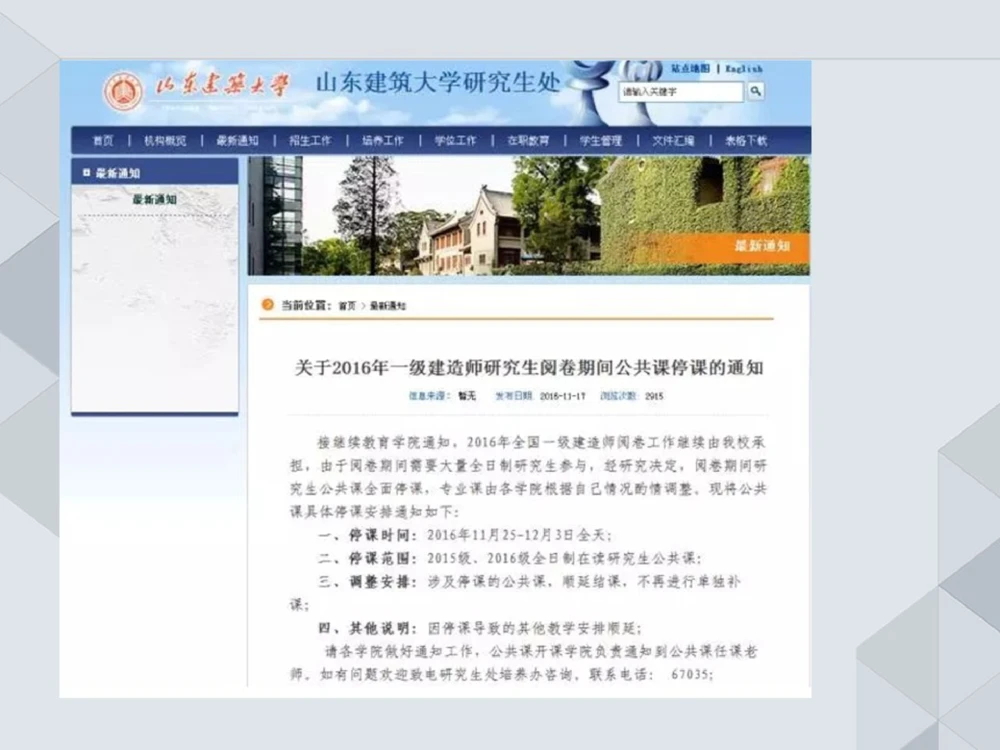This screenshot has height=750, width=1000.
Task: Switch to English version via the English link
Action: coord(743,70)
